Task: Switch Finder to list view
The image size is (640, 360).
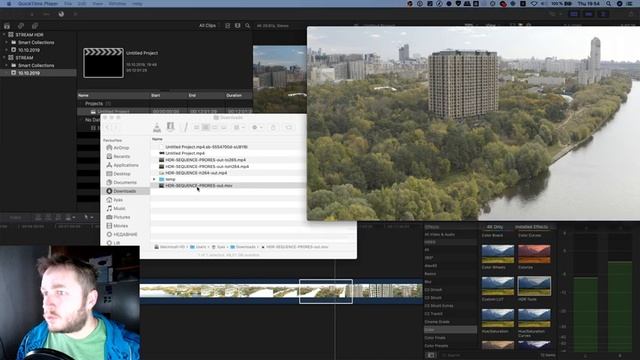Action: (206, 128)
